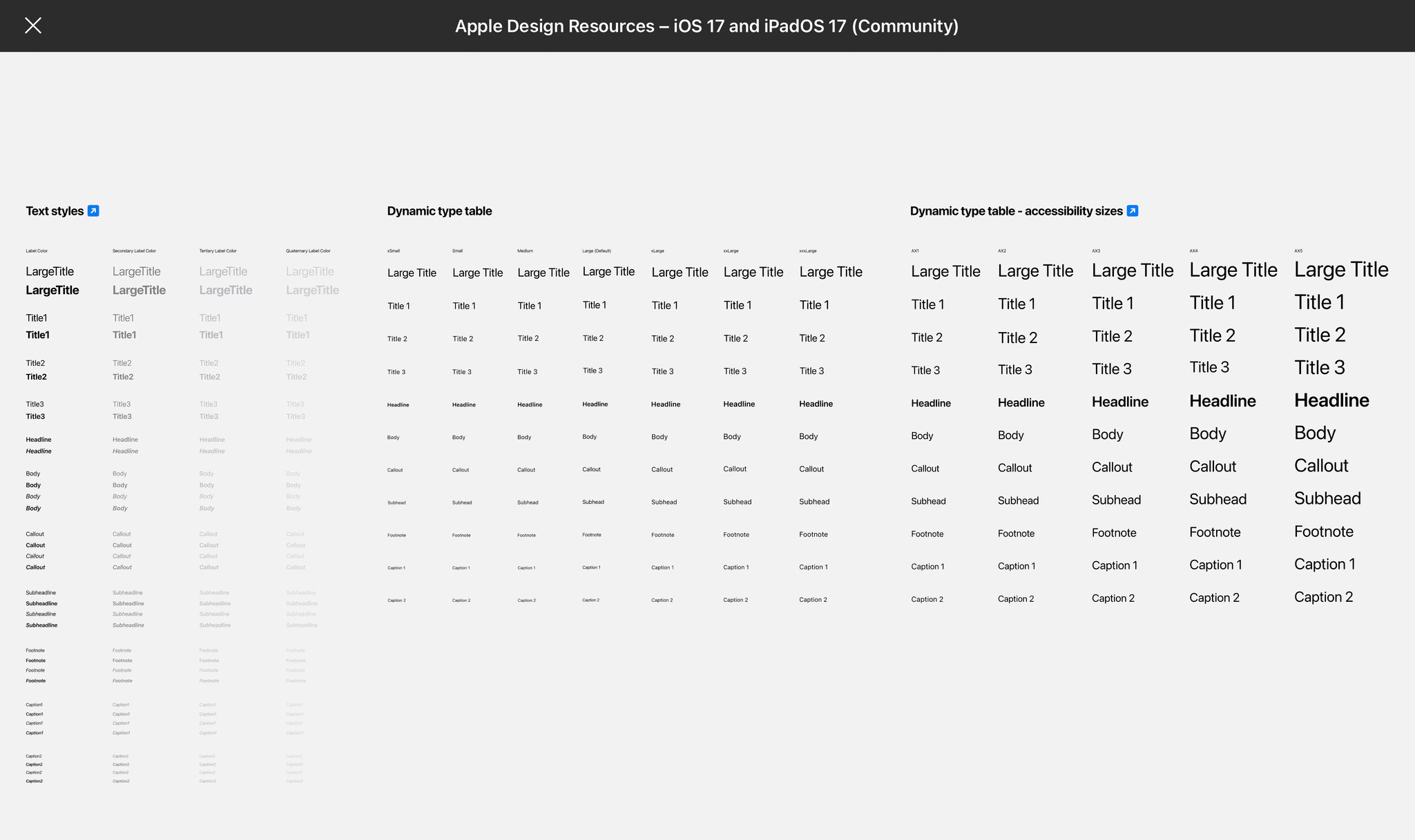Click Large Title in the xxxLarge column

[x=831, y=272]
